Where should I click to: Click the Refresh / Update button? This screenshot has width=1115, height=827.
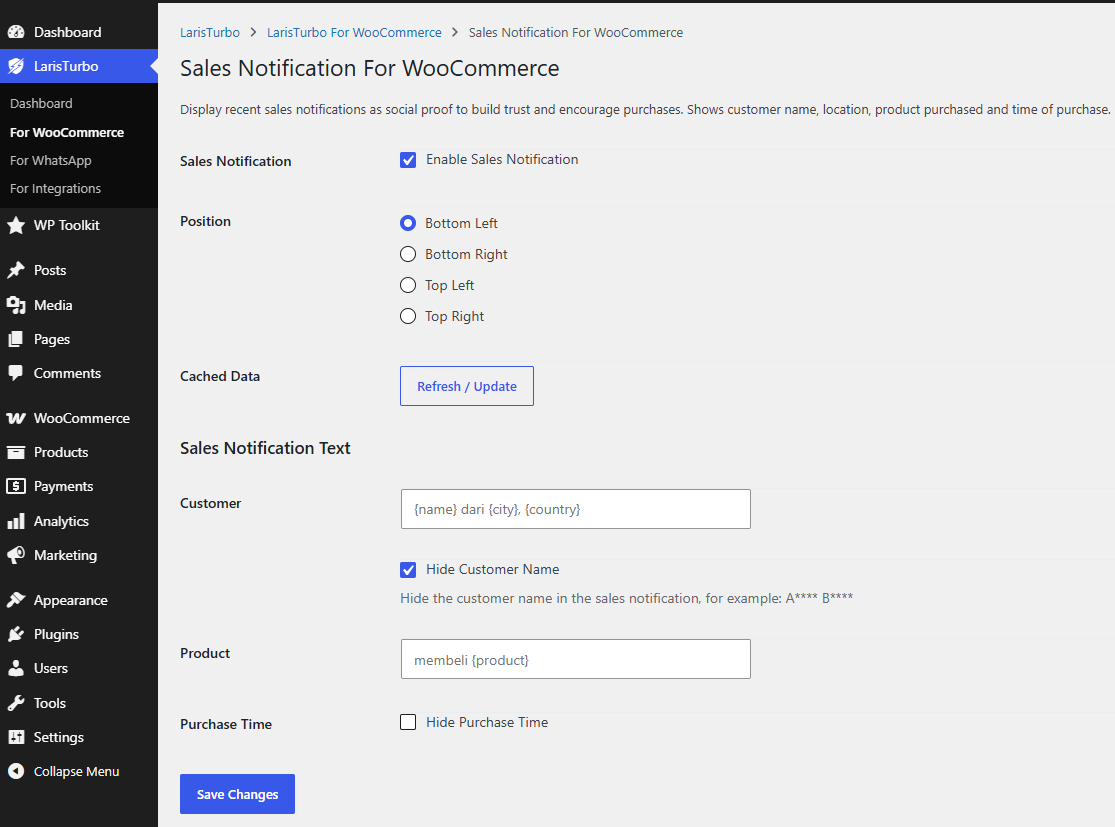(x=466, y=386)
